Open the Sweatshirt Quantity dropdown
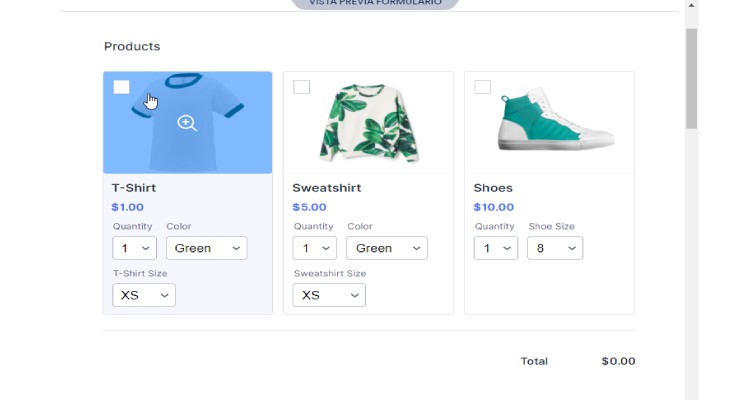 pos(314,248)
